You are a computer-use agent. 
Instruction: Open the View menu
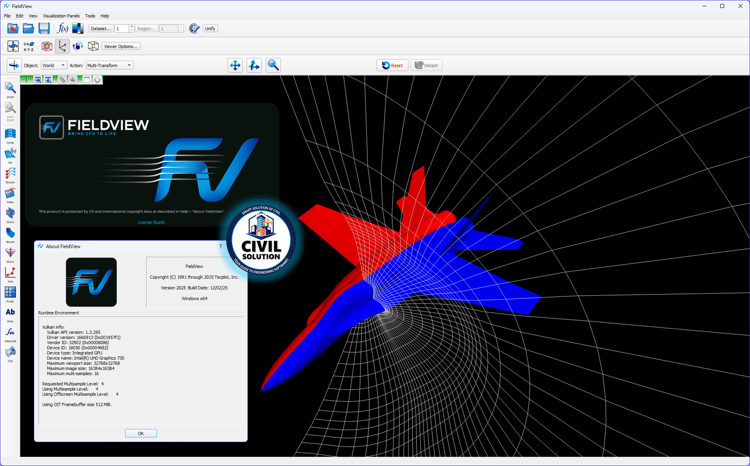[x=33, y=16]
